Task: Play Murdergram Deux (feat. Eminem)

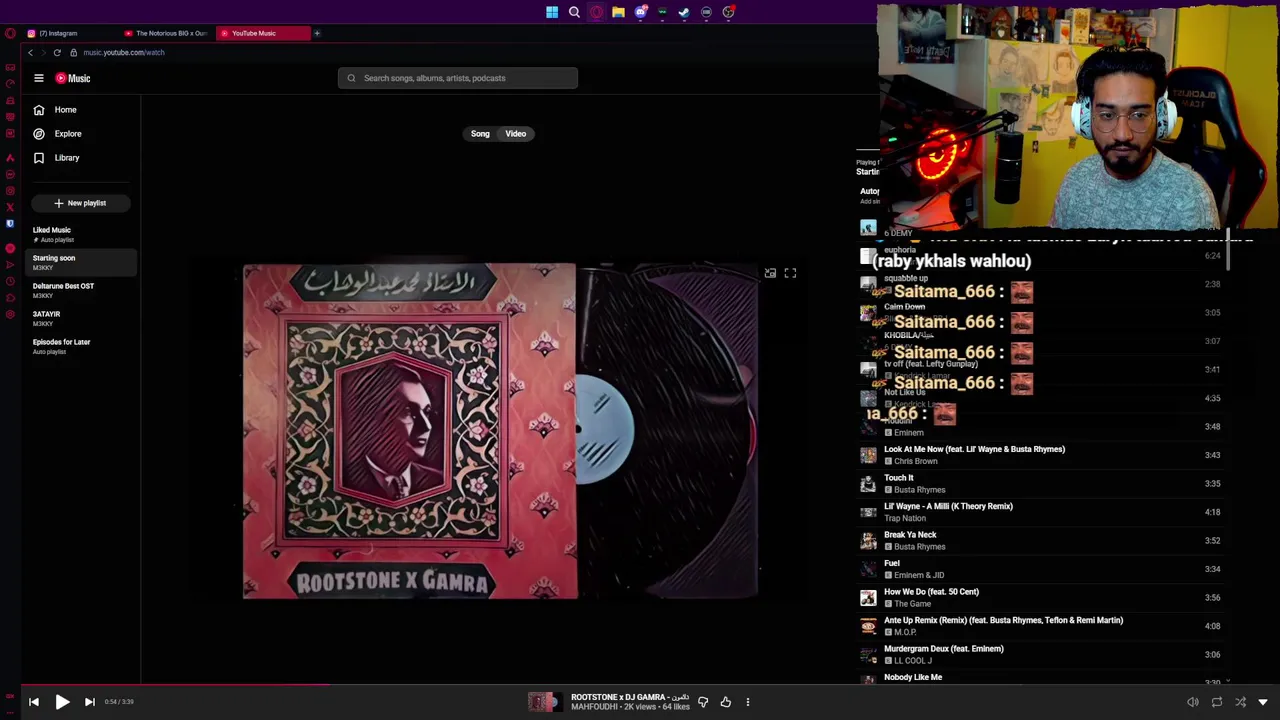Action: tap(1040, 654)
